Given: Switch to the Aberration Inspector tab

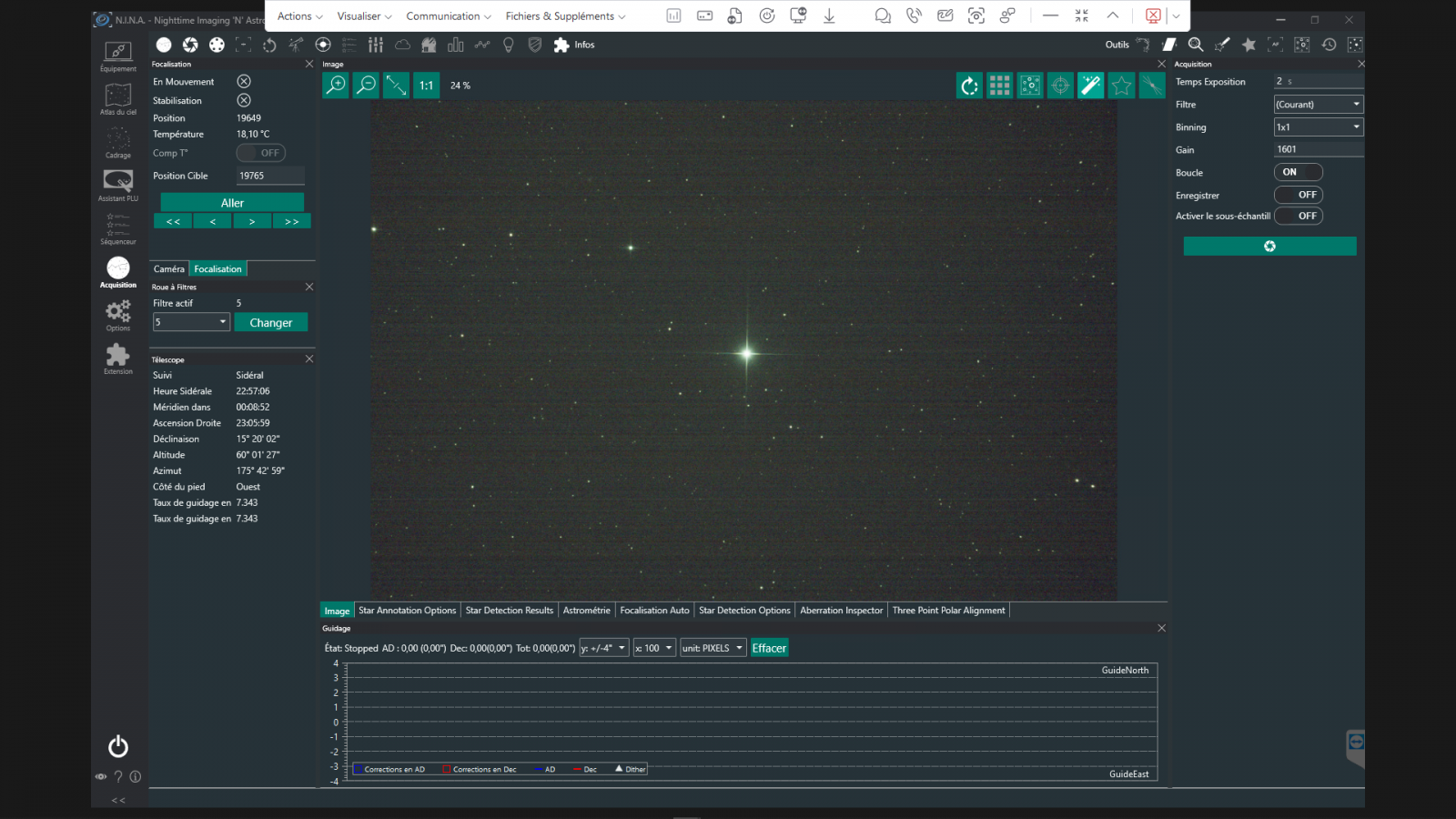Looking at the screenshot, I should click(x=841, y=611).
